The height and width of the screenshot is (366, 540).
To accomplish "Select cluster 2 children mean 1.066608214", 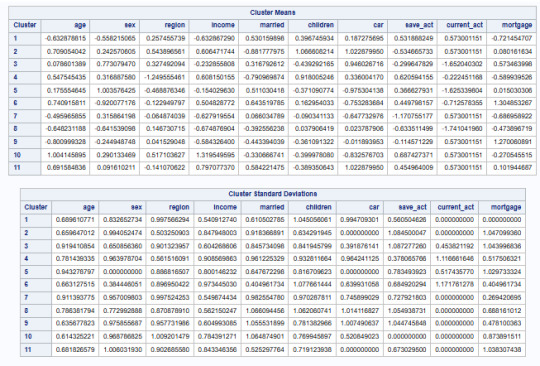I will click(314, 51).
